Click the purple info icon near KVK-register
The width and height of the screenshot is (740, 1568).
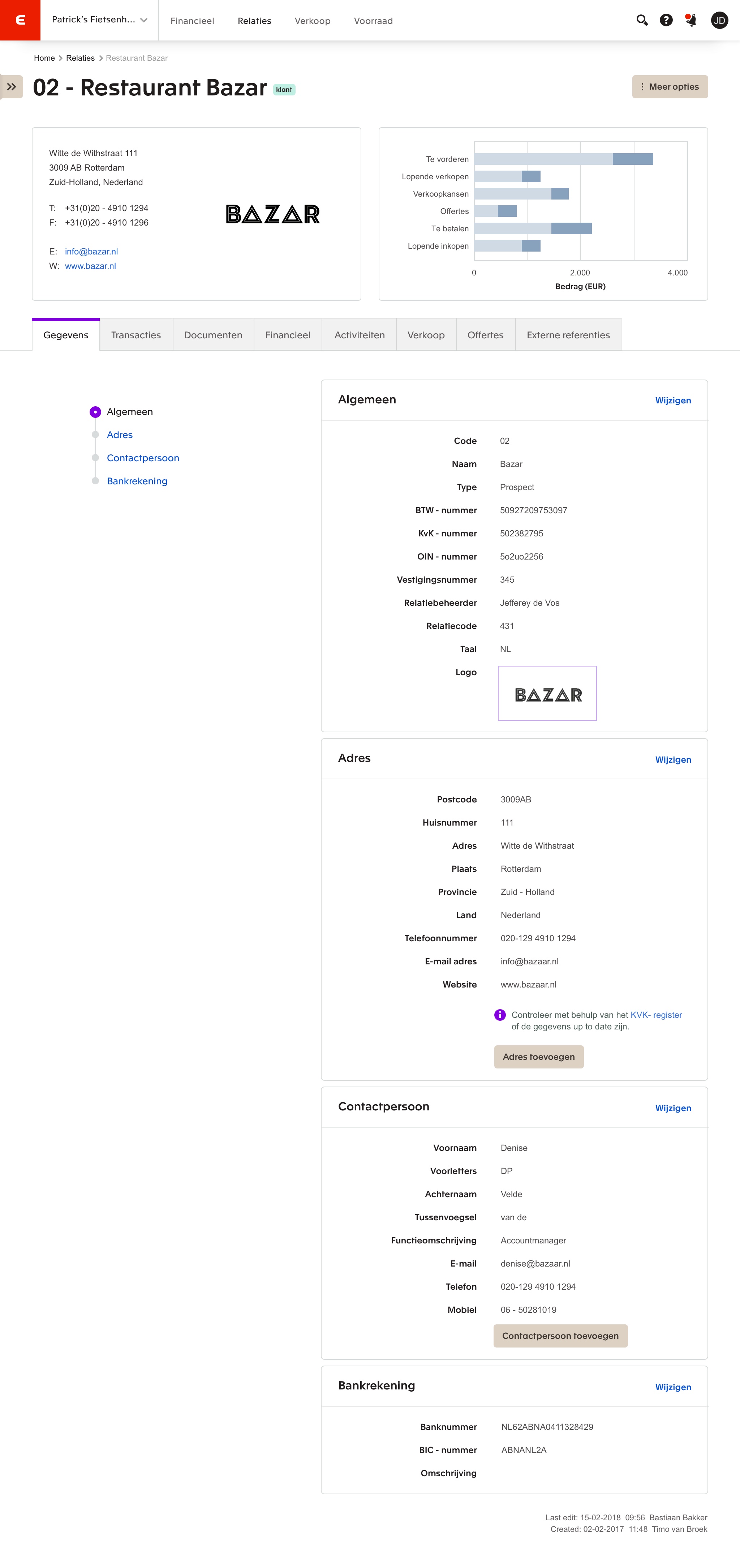point(500,1015)
